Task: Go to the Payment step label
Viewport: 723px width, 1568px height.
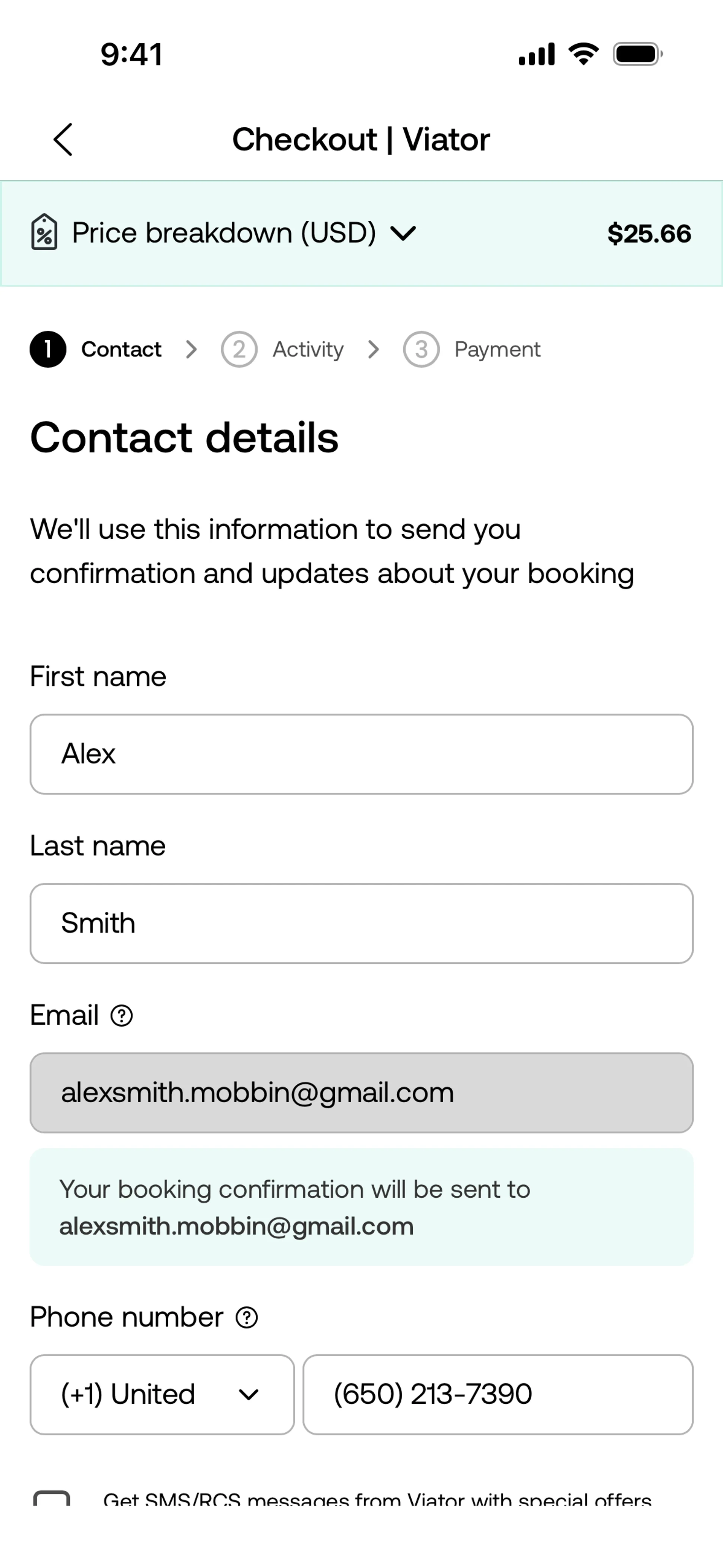Action: (497, 349)
